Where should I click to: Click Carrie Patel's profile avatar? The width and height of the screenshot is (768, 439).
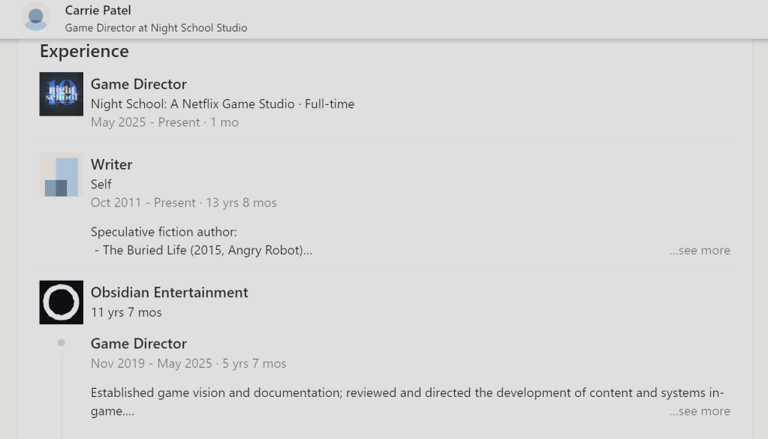tap(35, 17)
